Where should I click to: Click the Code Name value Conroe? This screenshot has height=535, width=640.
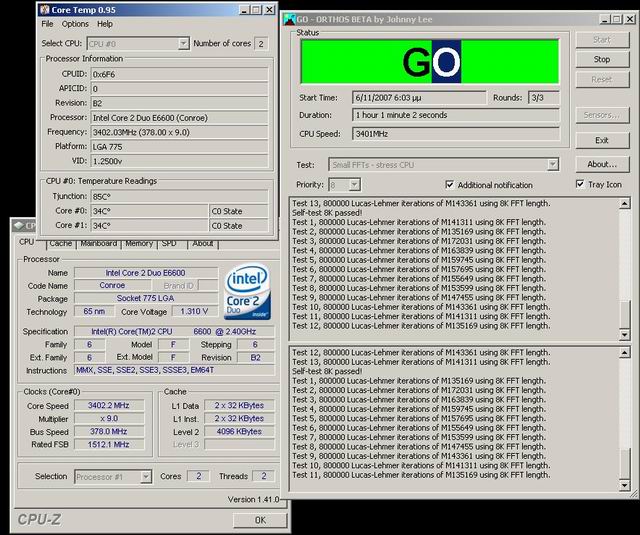pos(112,286)
